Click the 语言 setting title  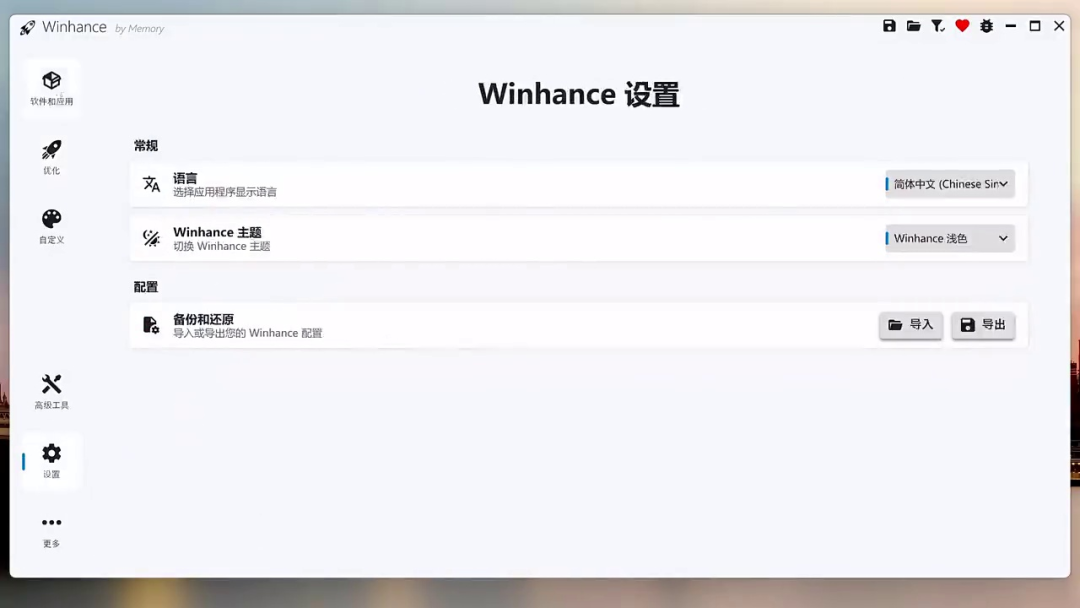(x=185, y=178)
